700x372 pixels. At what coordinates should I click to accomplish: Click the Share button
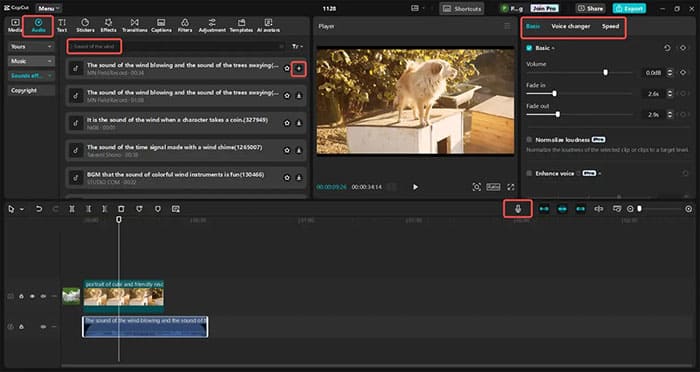[590, 8]
